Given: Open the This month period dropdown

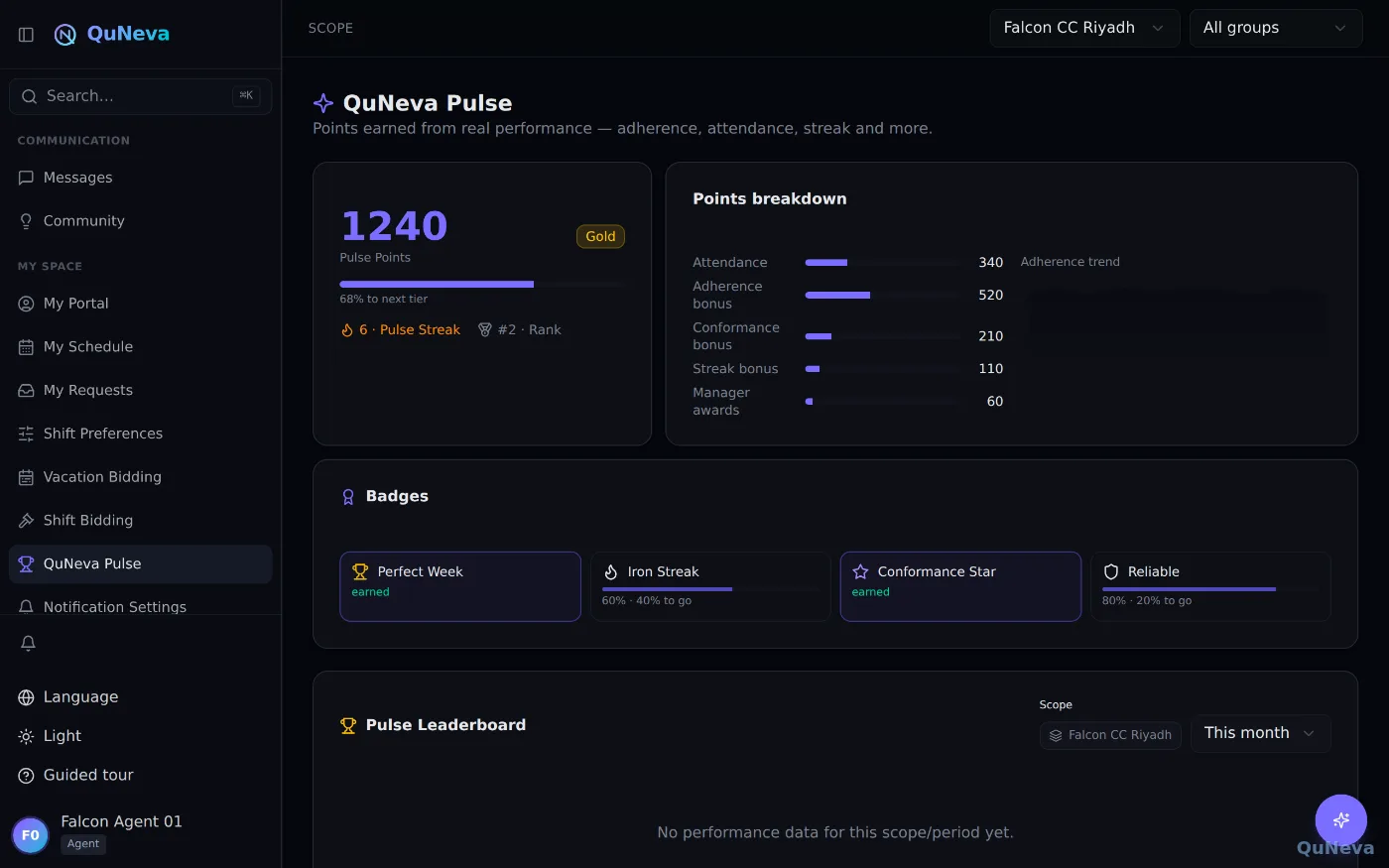Looking at the screenshot, I should pyautogui.click(x=1260, y=733).
